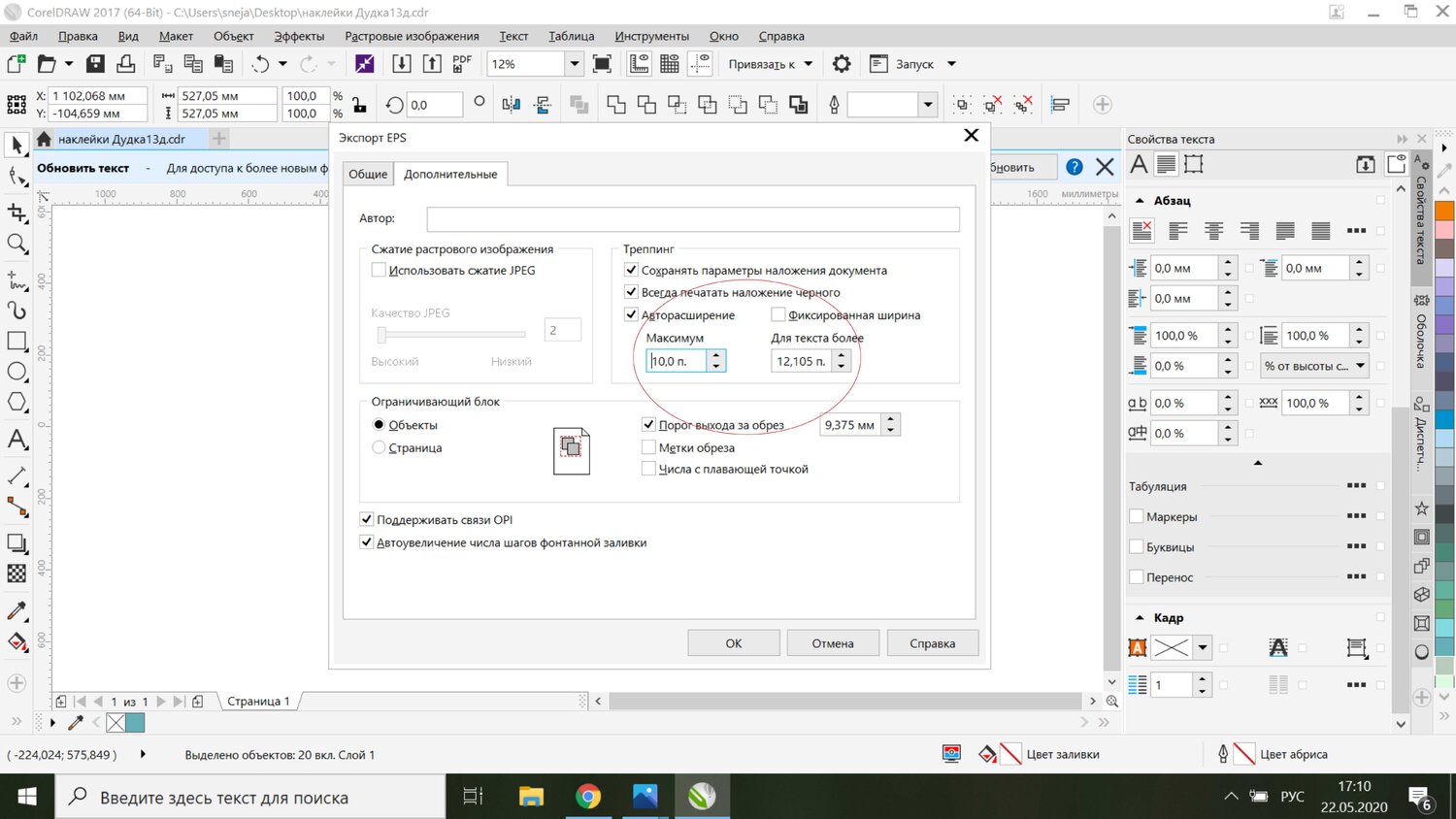Select the Text tool in toolbox
The image size is (1456, 819).
pyautogui.click(x=17, y=440)
